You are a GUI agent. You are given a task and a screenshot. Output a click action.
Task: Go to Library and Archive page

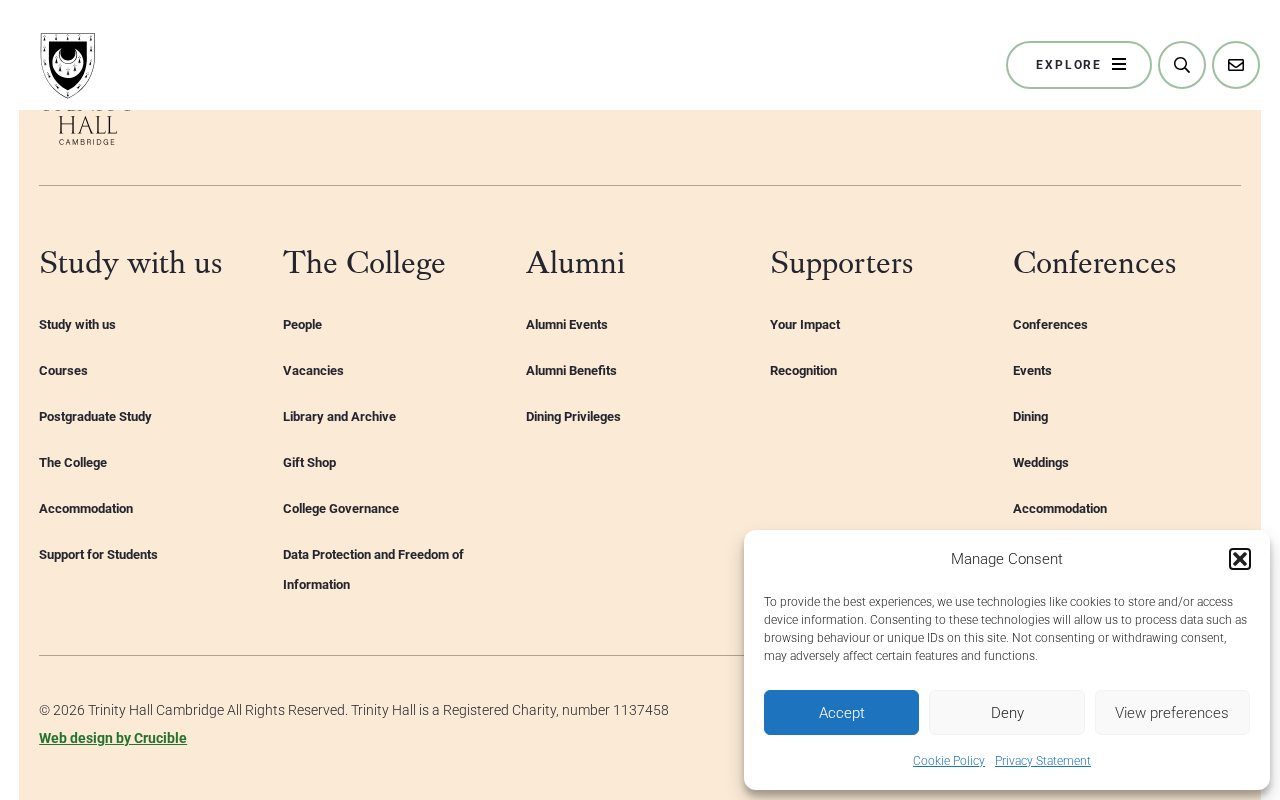click(x=339, y=417)
